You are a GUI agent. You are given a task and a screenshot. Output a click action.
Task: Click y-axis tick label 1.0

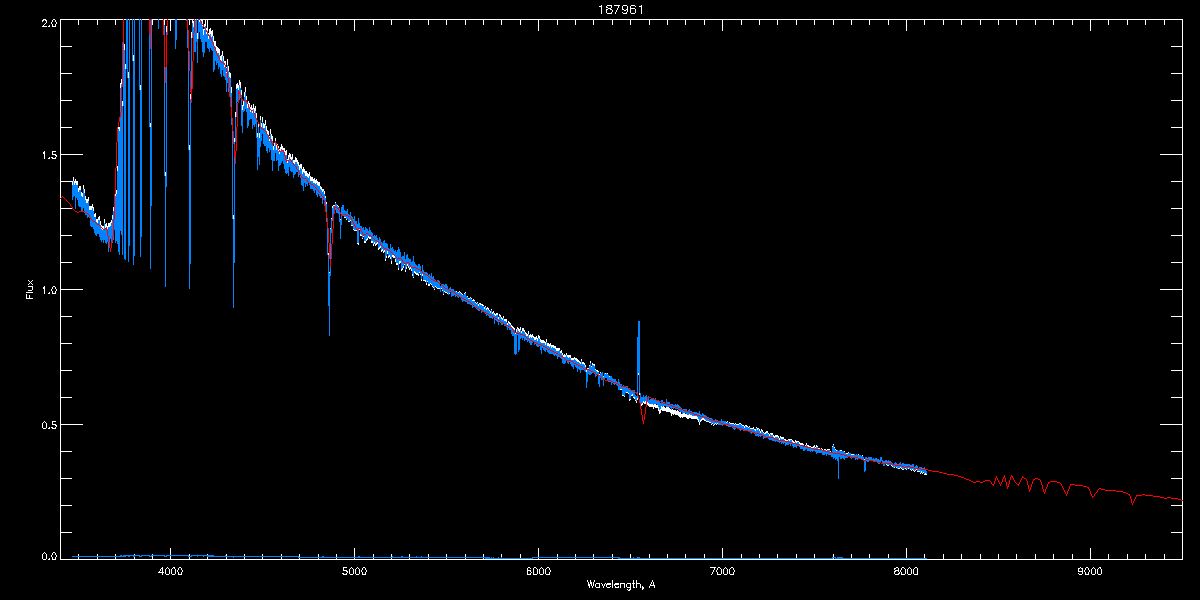pyautogui.click(x=48, y=290)
